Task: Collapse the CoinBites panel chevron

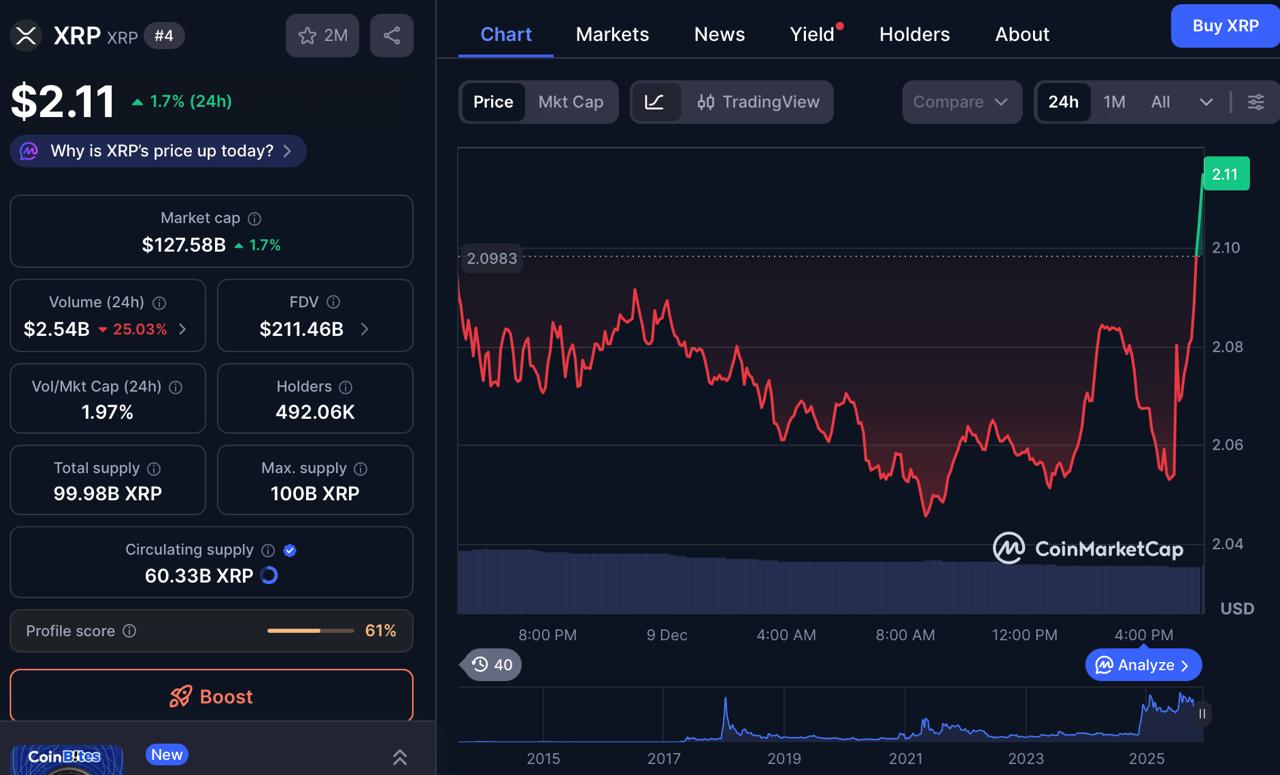Action: [399, 757]
